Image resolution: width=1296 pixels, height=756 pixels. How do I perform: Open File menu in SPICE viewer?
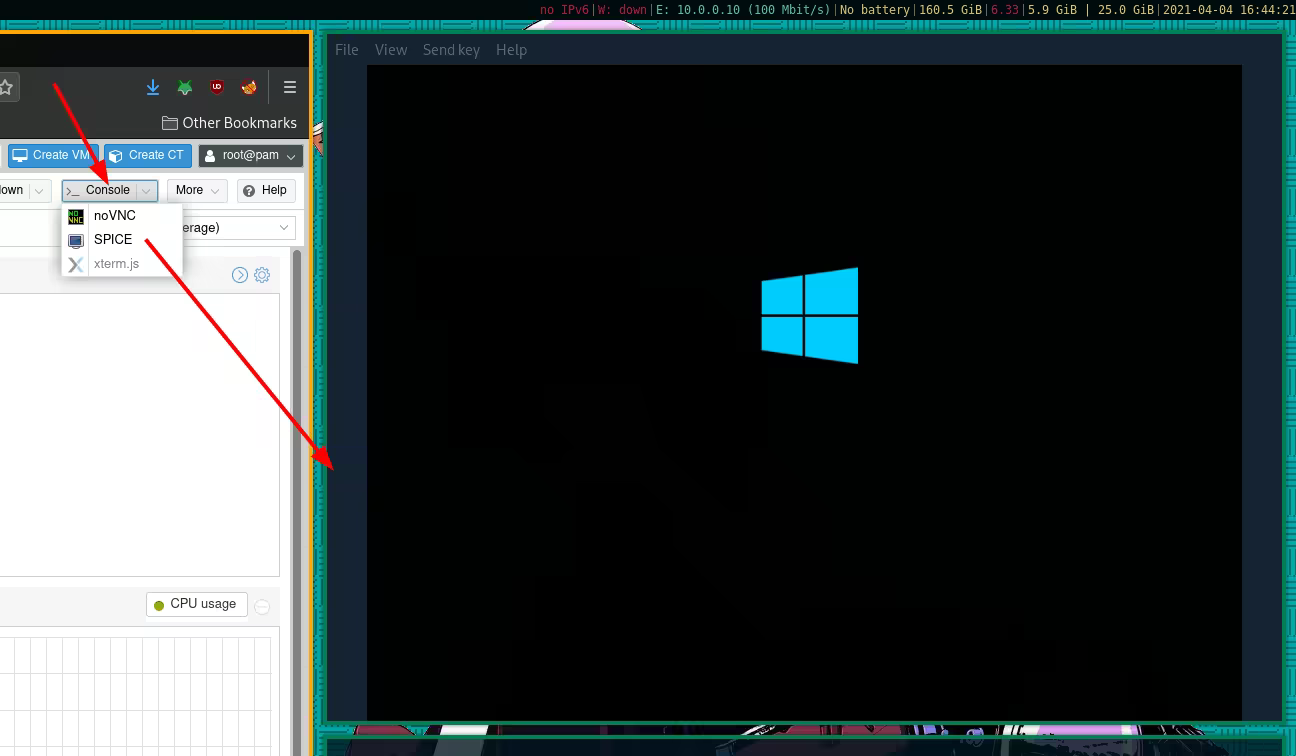(347, 50)
